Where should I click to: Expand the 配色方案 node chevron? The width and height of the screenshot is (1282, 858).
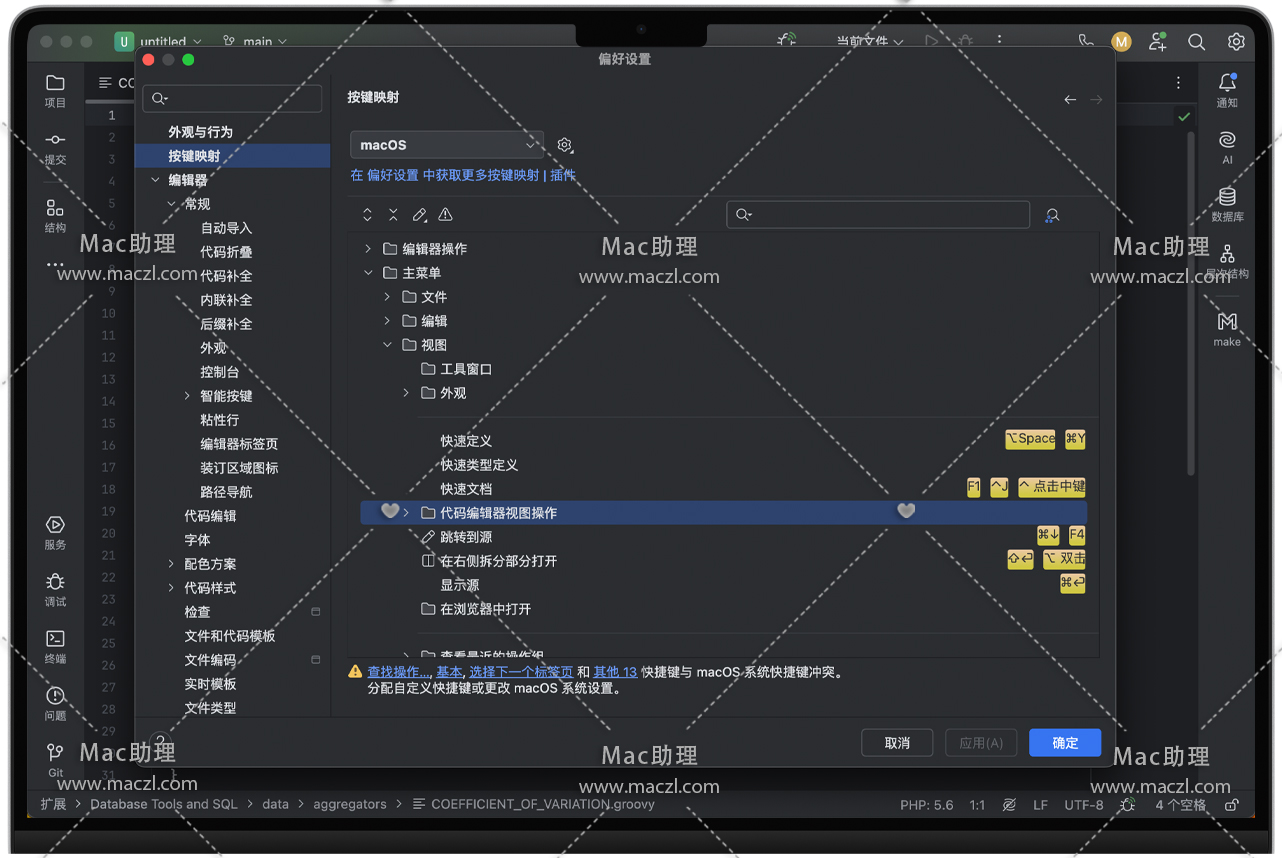[x=171, y=564]
